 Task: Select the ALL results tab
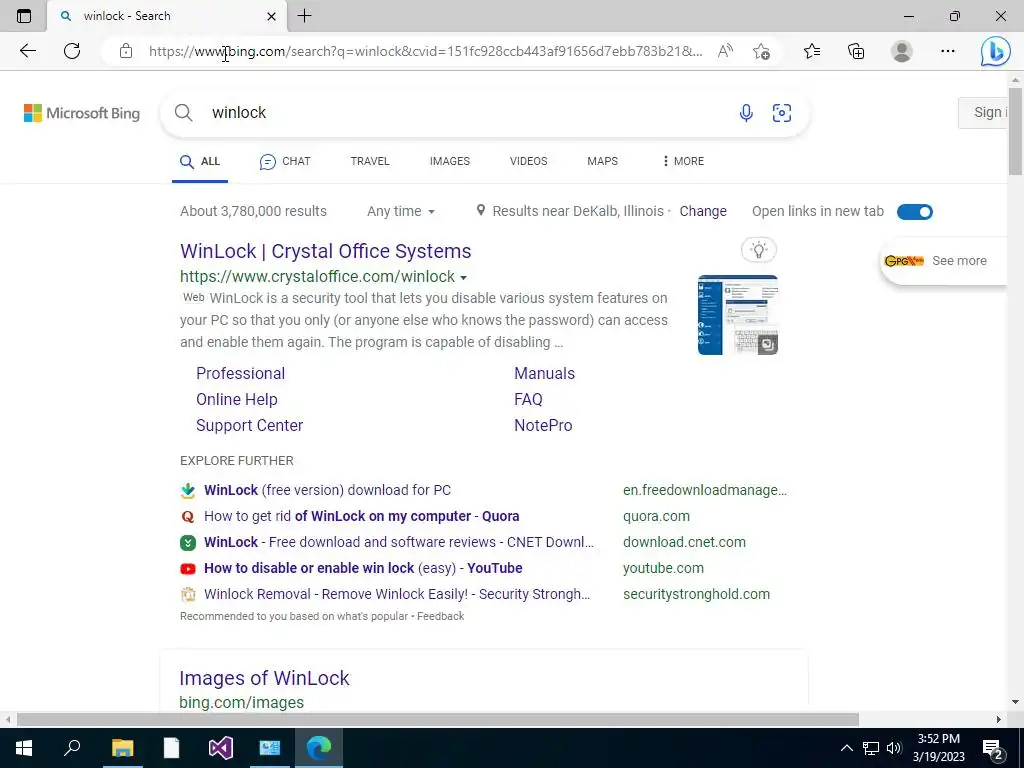[200, 161]
